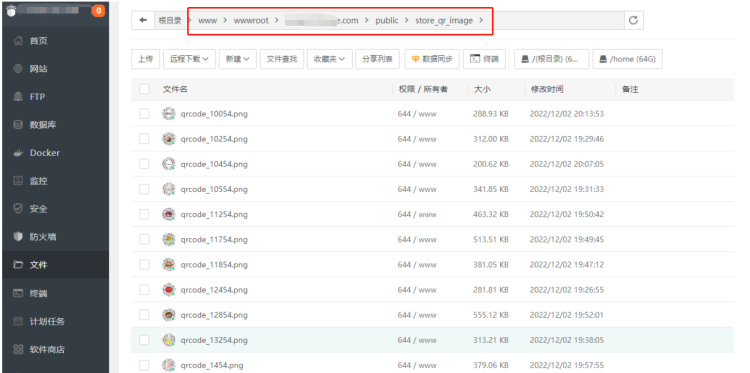Refresh the file list with reload icon

coord(633,21)
